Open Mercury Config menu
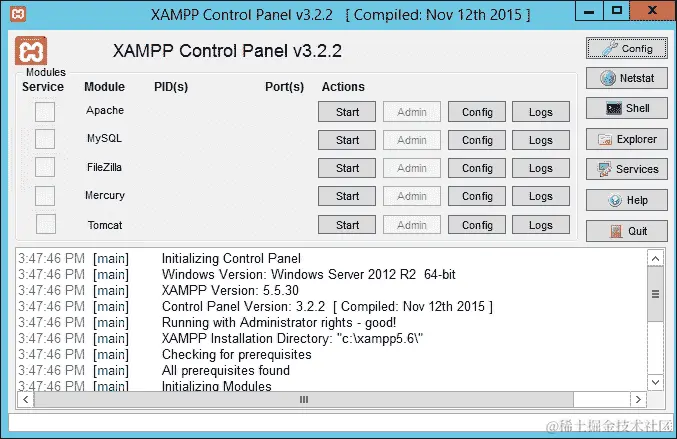Viewport: 677px width, 439px height. click(477, 196)
